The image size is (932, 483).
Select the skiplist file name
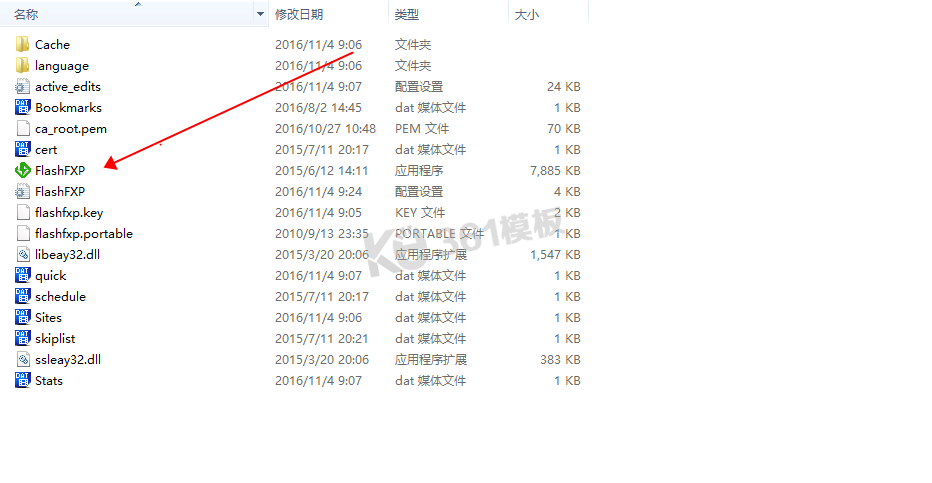55,339
